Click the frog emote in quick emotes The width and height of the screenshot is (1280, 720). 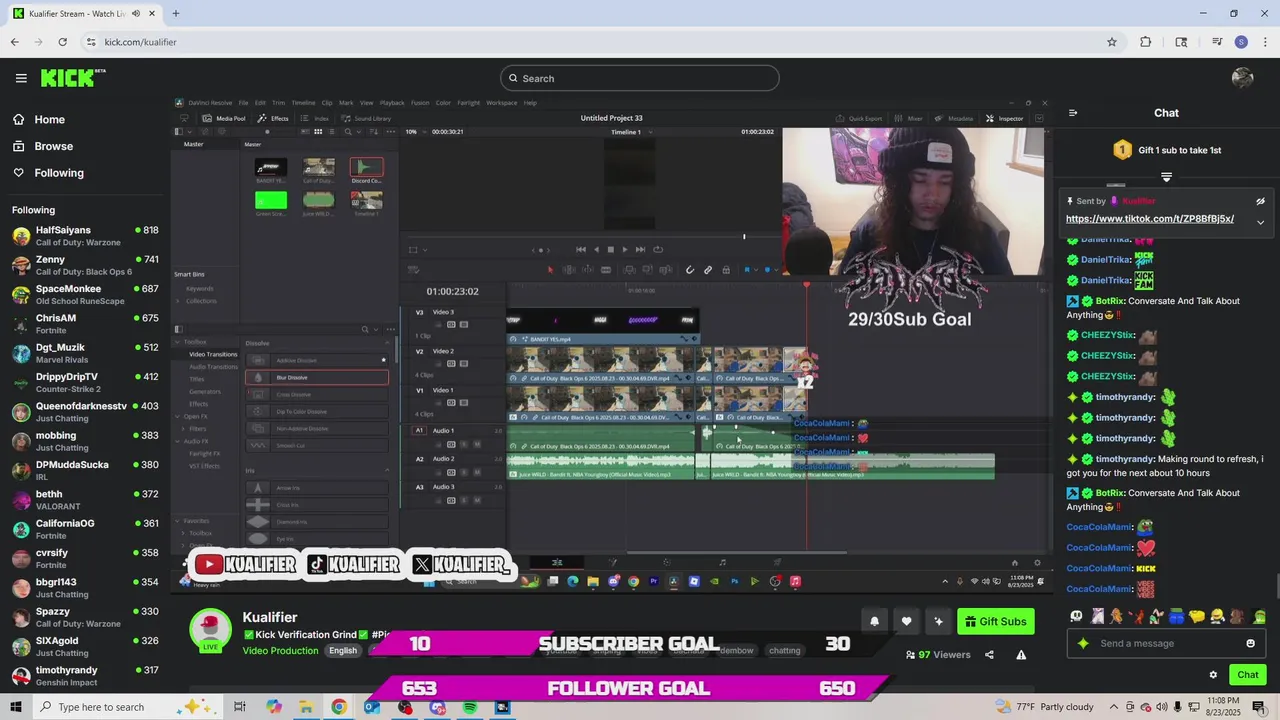[1259, 617]
